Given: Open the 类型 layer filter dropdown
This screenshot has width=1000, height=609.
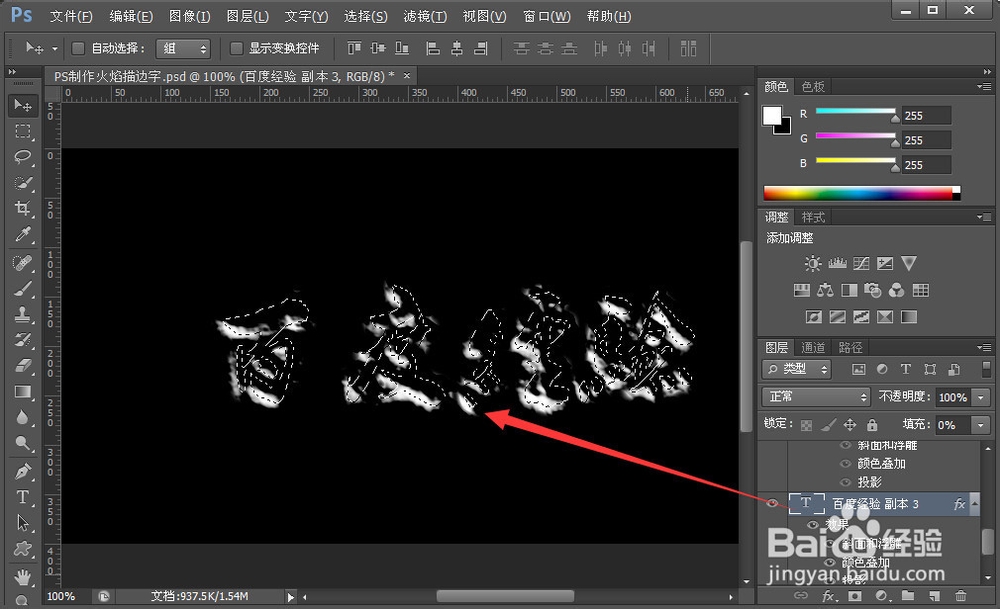Looking at the screenshot, I should tap(797, 369).
